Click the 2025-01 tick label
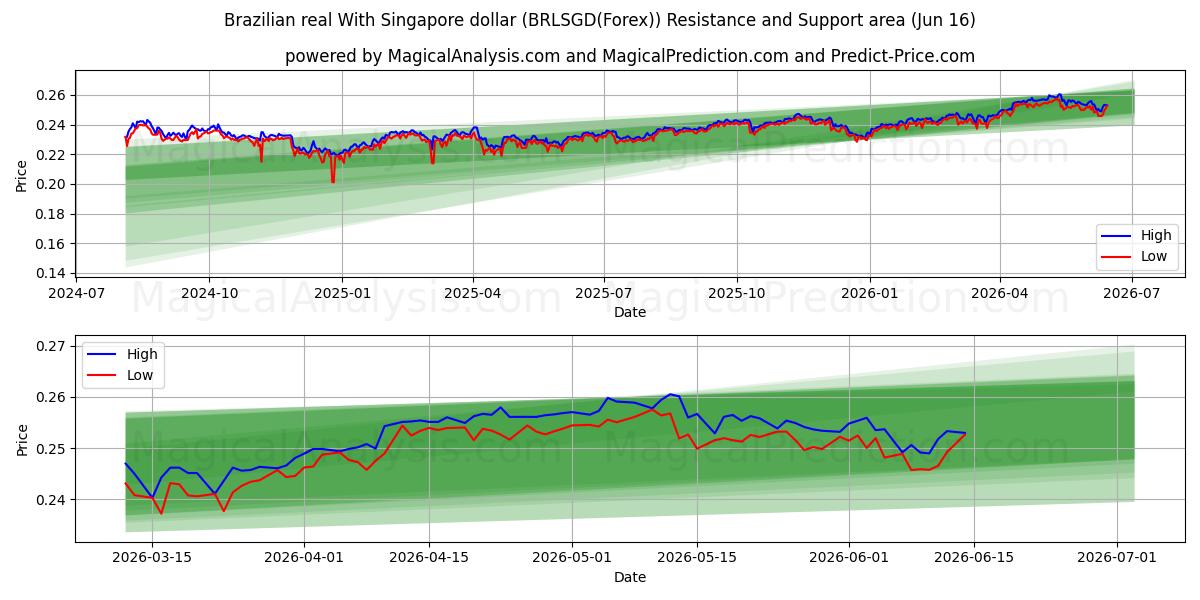 [x=342, y=293]
